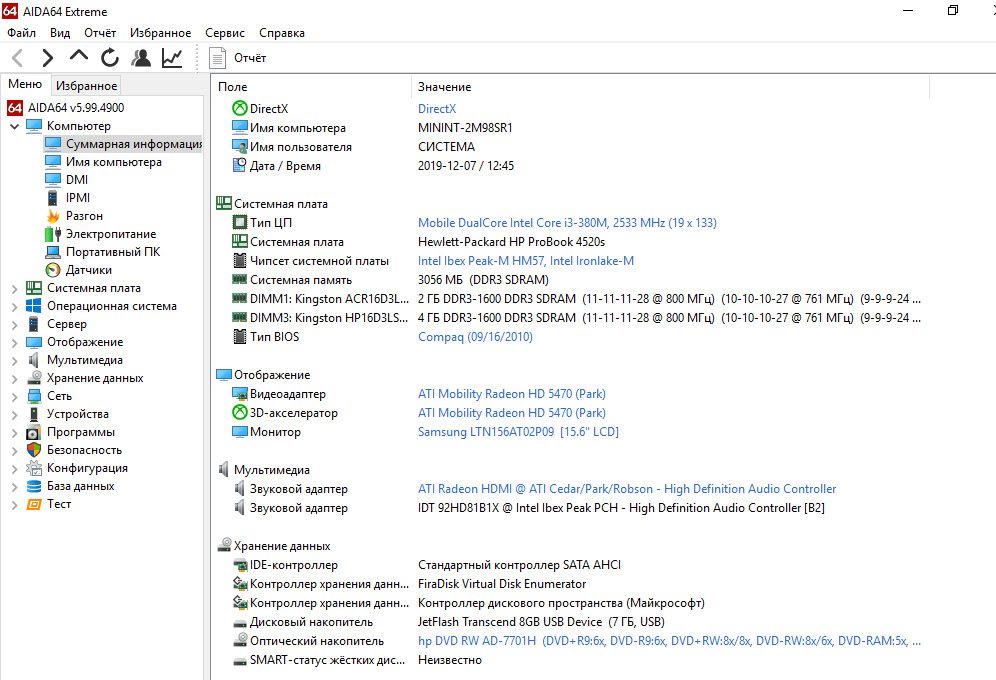
Task: Open the DirectX value link
Action: pyautogui.click(x=437, y=109)
